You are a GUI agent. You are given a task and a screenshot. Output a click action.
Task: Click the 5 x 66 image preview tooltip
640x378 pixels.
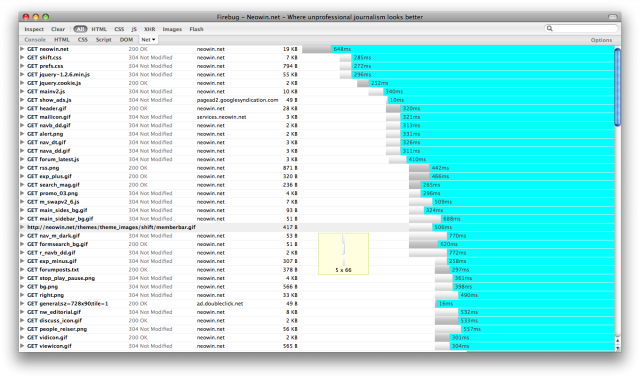[x=343, y=253]
